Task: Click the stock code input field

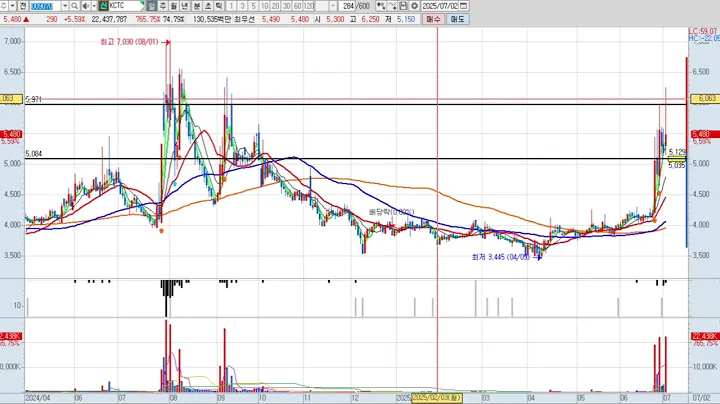Action: (x=45, y=6)
